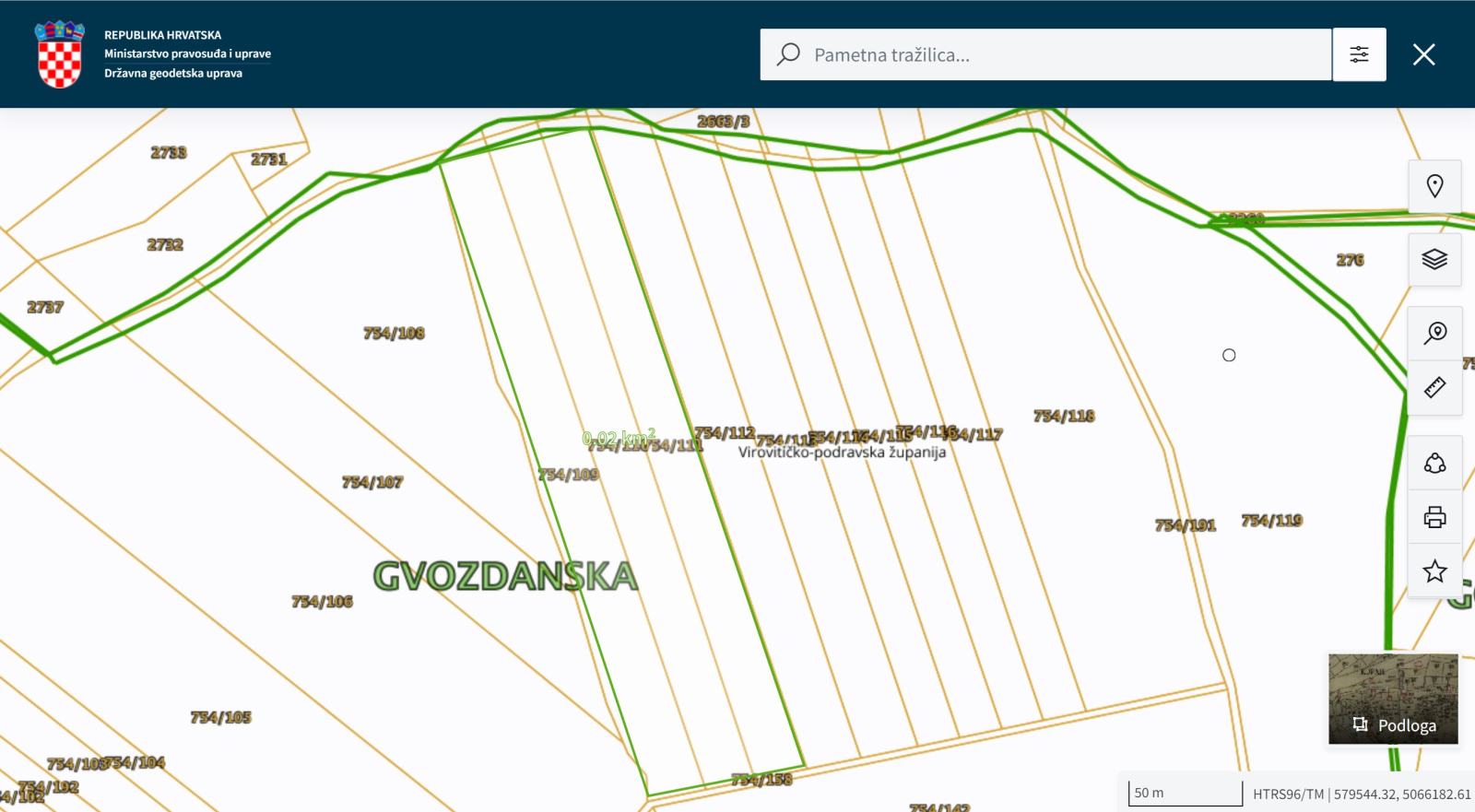Click the 0,02 km² area measurement label
1475x812 pixels.
(x=619, y=437)
